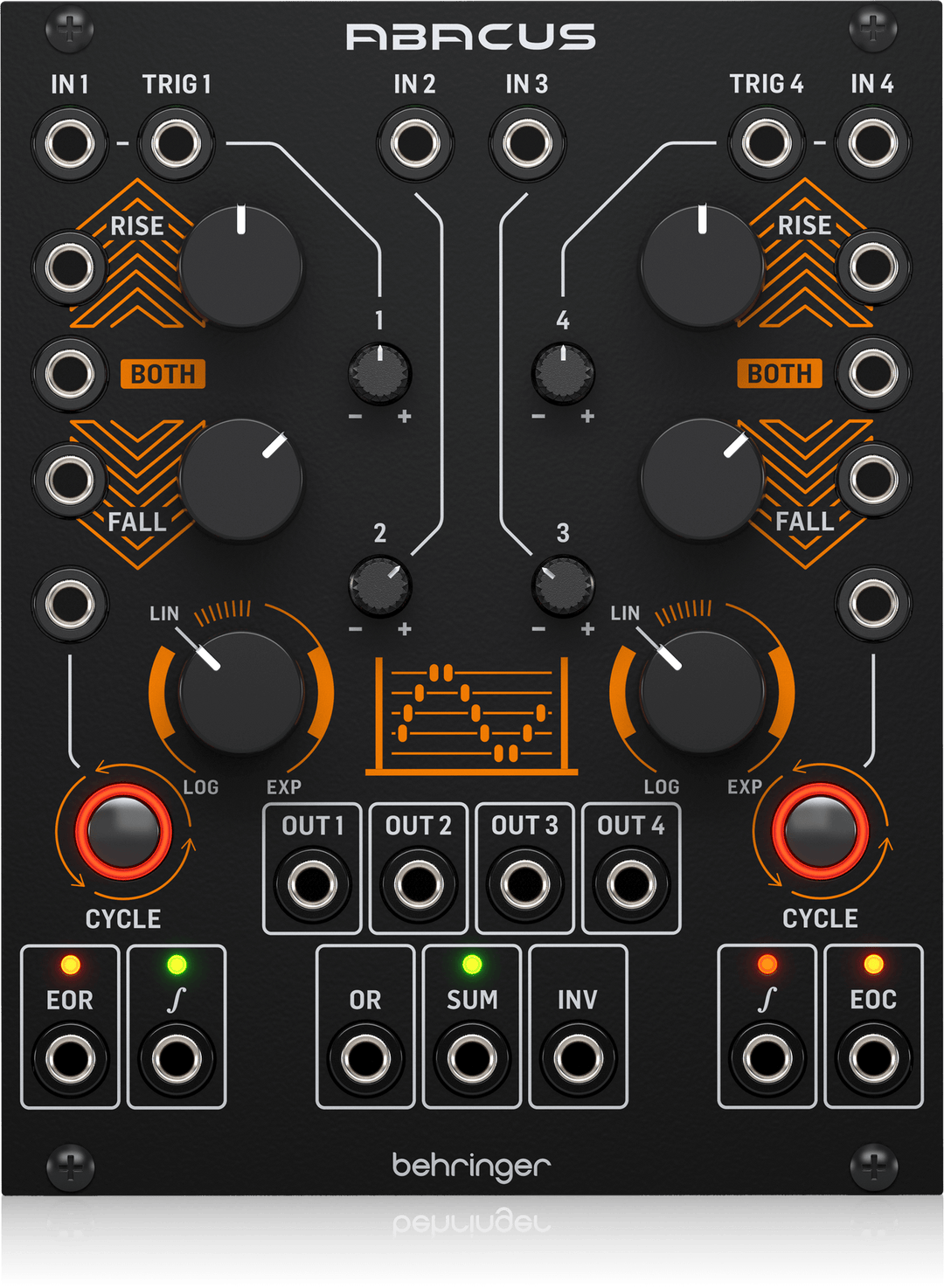The height and width of the screenshot is (1288, 944).
Task: Click the SUM label text
Action: click(472, 1000)
